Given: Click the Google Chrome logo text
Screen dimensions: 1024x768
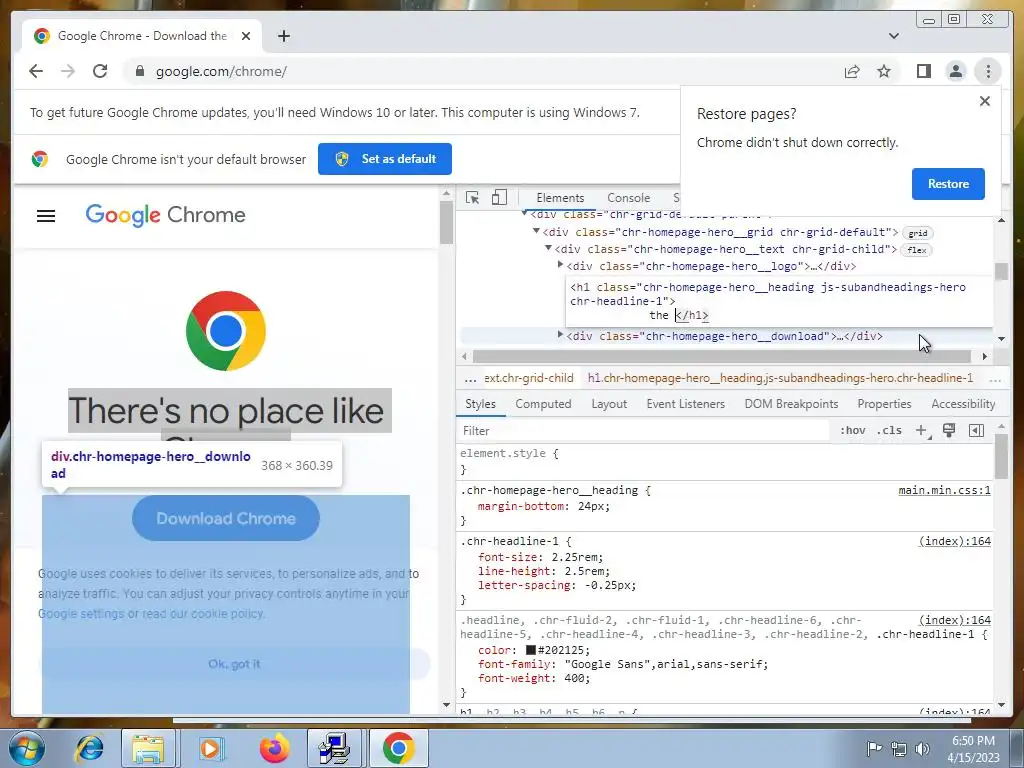Looking at the screenshot, I should [165, 215].
